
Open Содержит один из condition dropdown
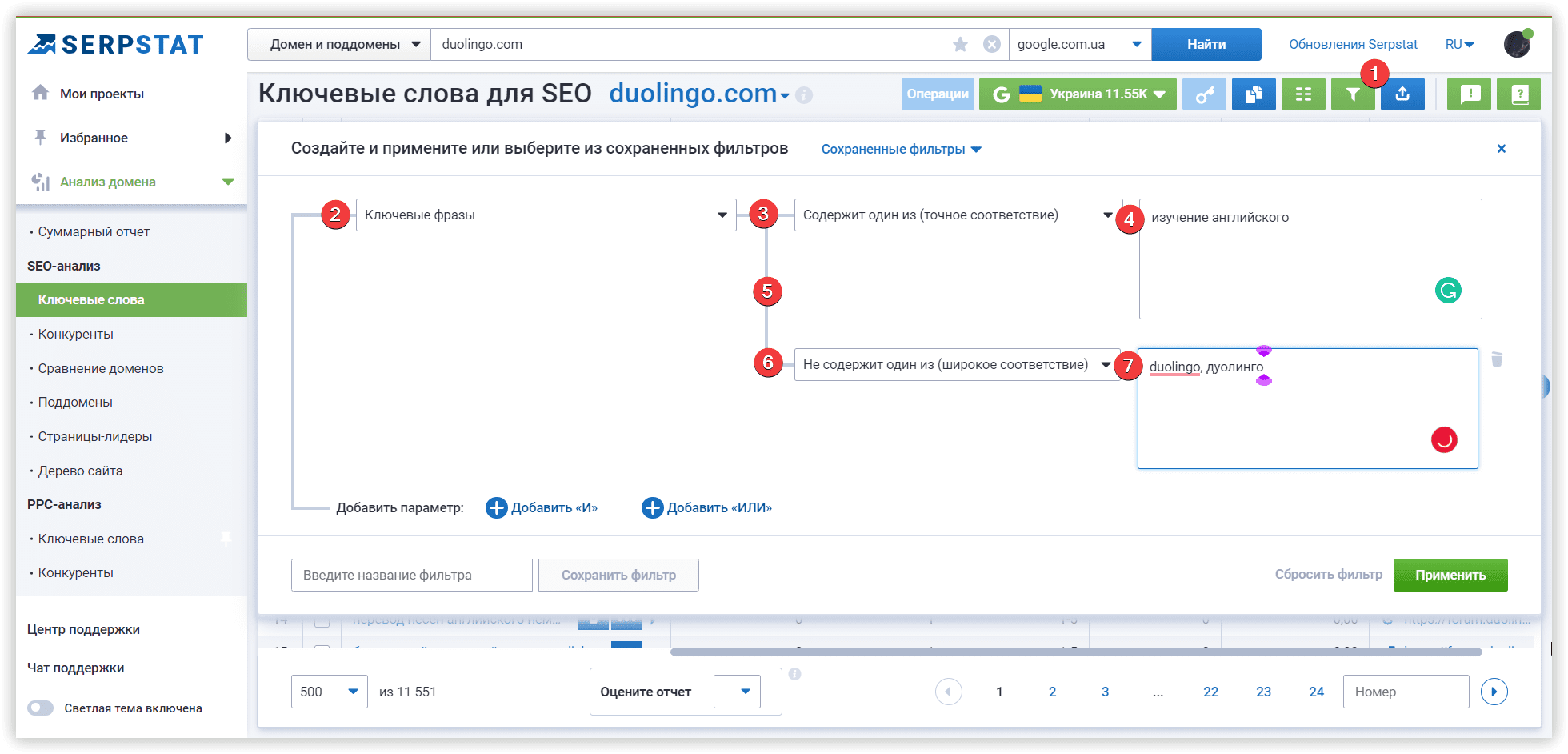click(958, 215)
